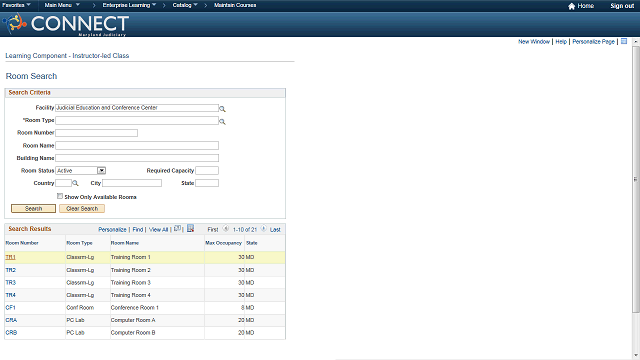This screenshot has width=640, height=360.
Task: Select room CRB link
Action: pos(11,333)
